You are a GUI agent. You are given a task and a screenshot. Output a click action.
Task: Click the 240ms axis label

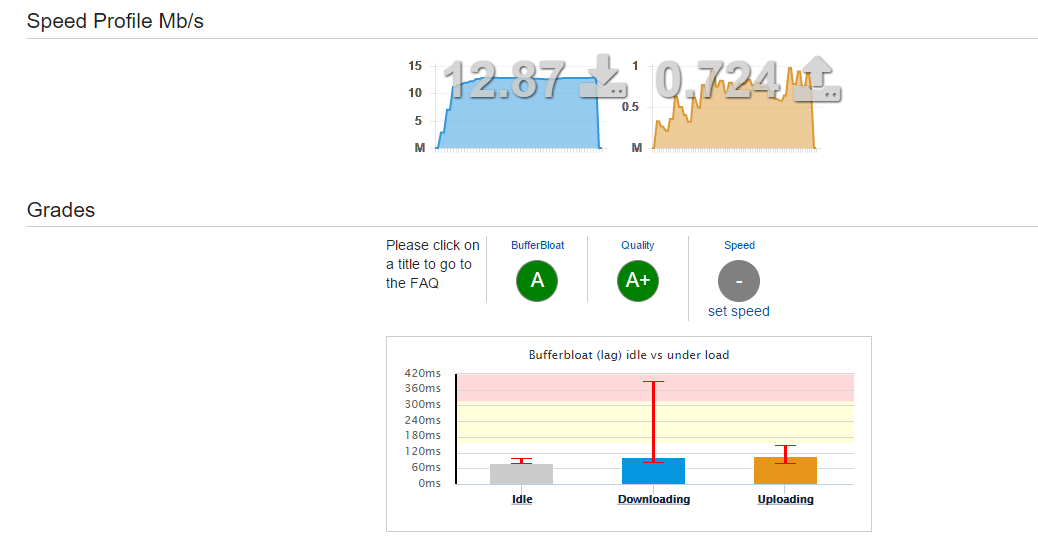pos(422,420)
